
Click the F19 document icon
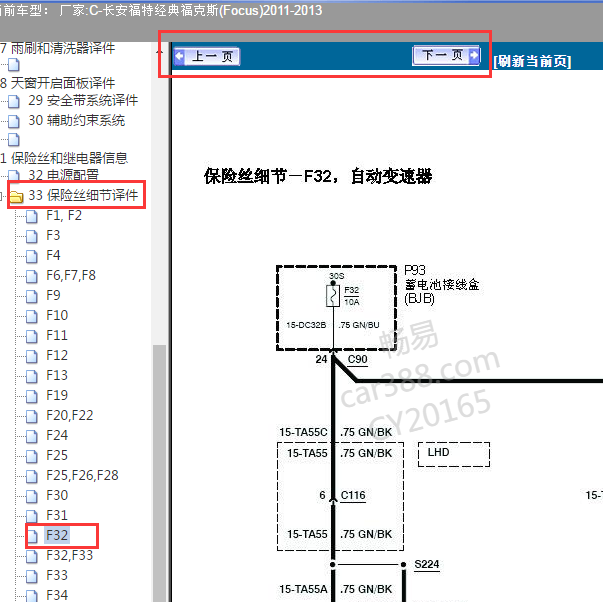coord(32,396)
